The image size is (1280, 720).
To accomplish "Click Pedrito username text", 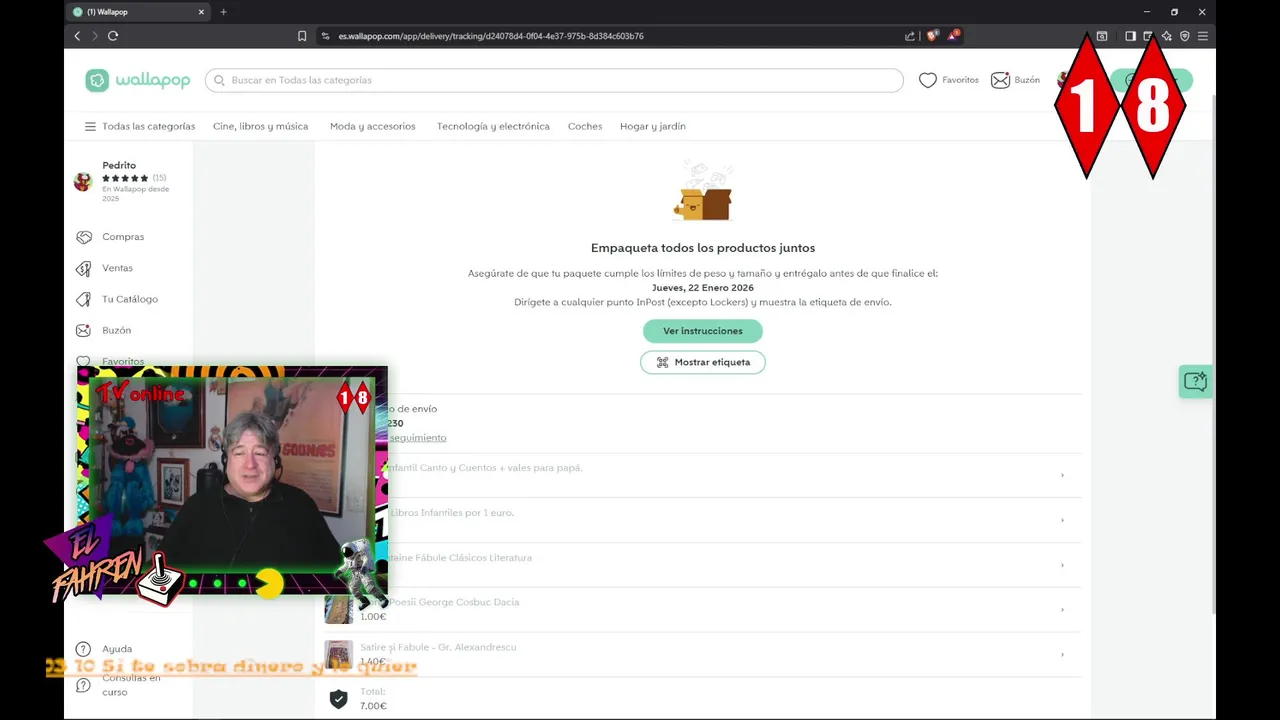I will (x=119, y=165).
